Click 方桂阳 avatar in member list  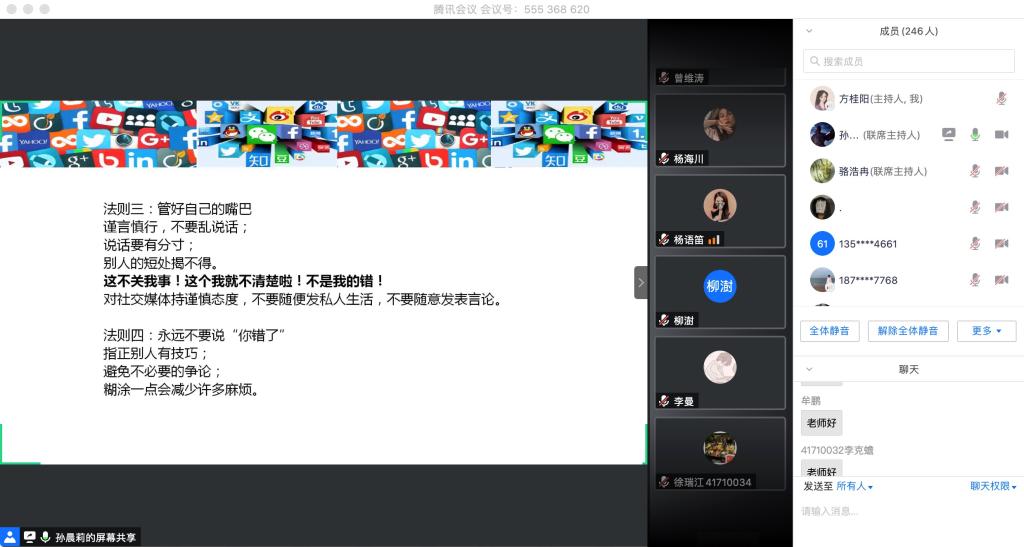[822, 99]
